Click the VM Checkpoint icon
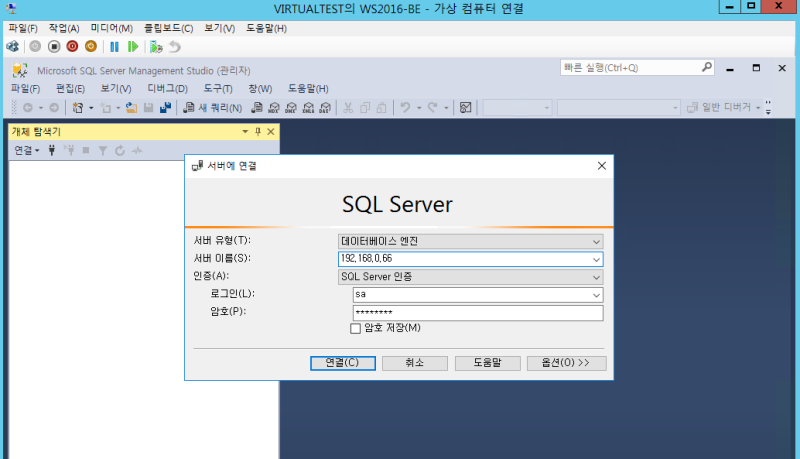The height and width of the screenshot is (459, 800). pyautogui.click(x=156, y=47)
